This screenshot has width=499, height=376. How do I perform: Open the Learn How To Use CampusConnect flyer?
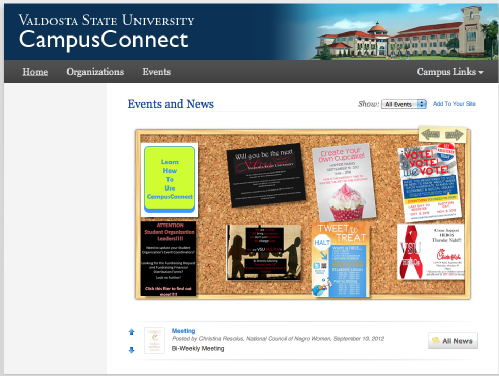click(169, 180)
